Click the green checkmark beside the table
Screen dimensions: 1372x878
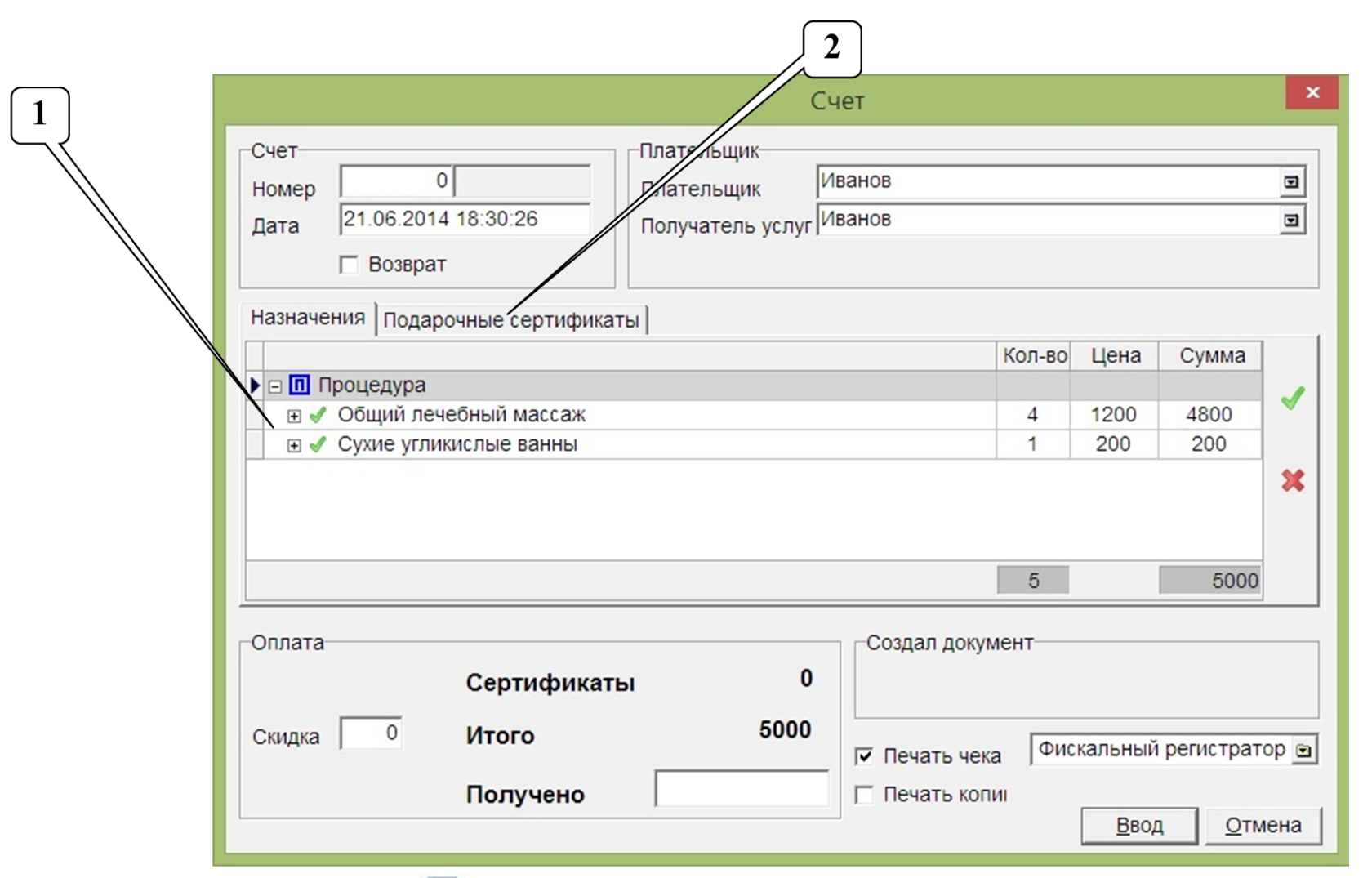click(x=1292, y=399)
